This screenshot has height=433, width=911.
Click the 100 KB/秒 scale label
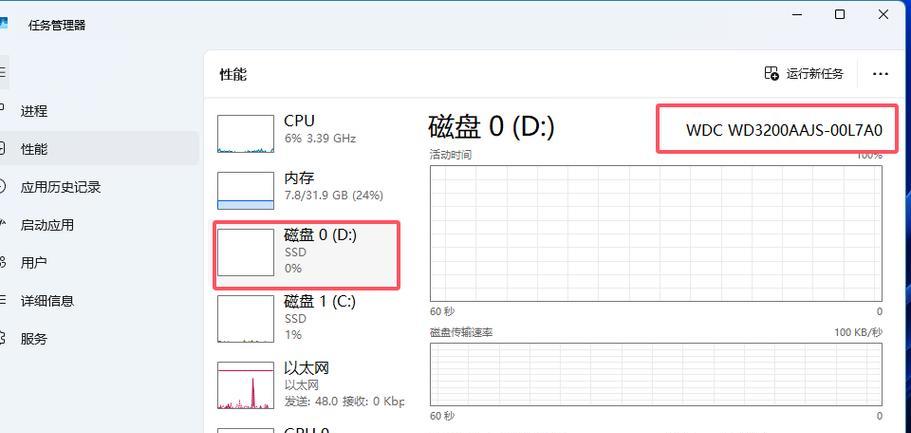pyautogui.click(x=859, y=332)
